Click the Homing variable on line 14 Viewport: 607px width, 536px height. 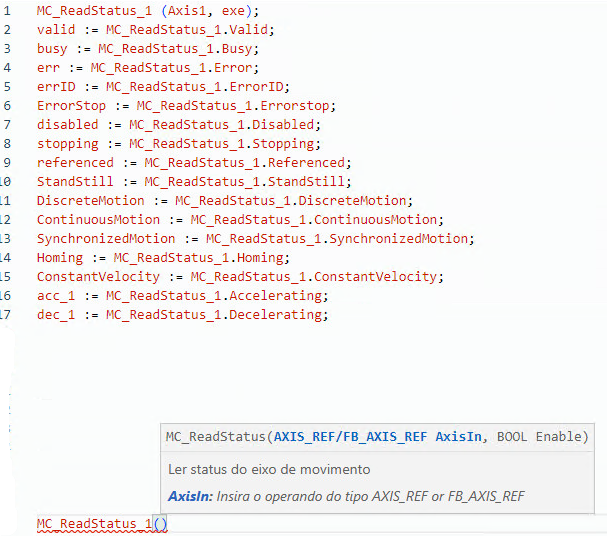coord(59,258)
